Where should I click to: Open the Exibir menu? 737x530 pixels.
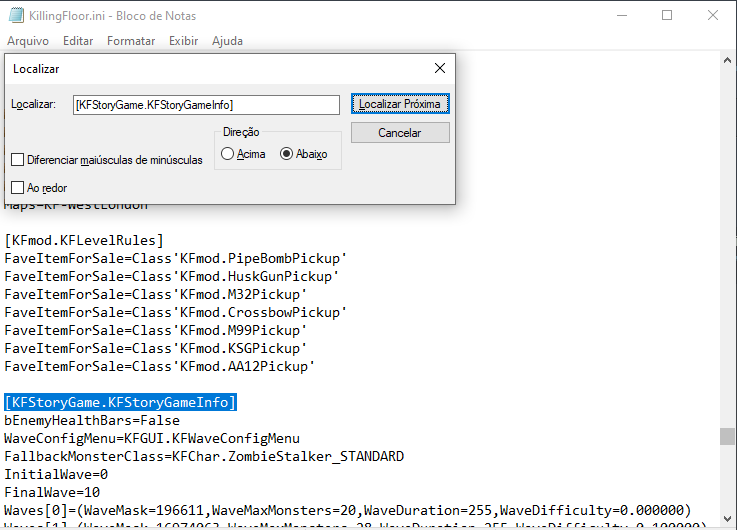(x=183, y=41)
